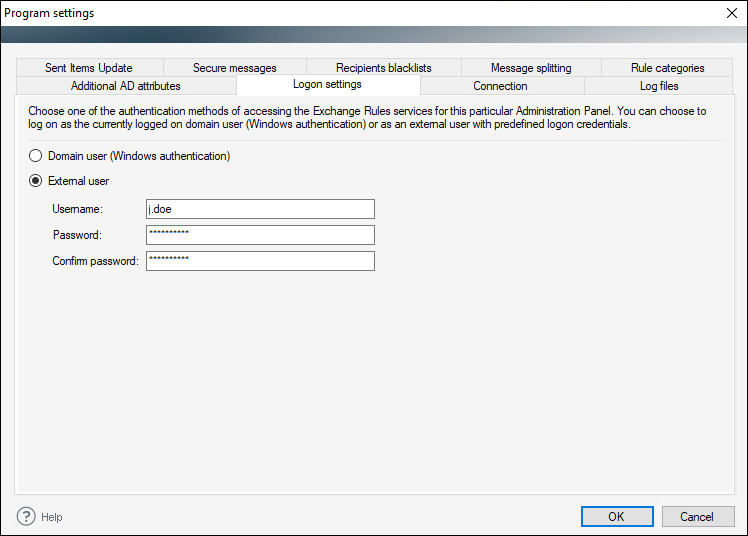Screen dimensions: 748x536
Task: Click the Username input field
Action: 260,209
